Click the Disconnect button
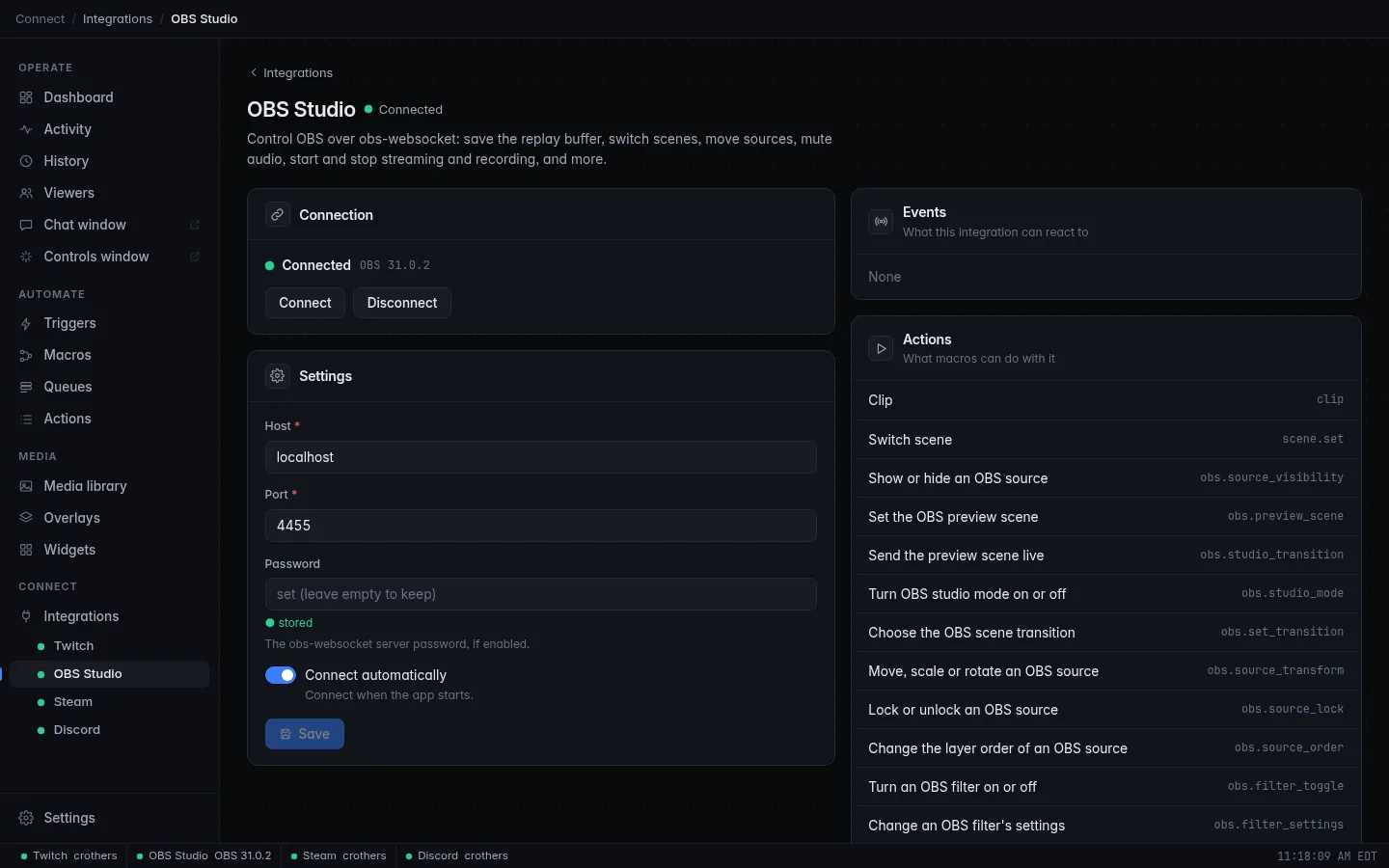Screen dimensions: 1389x868 (402, 303)
